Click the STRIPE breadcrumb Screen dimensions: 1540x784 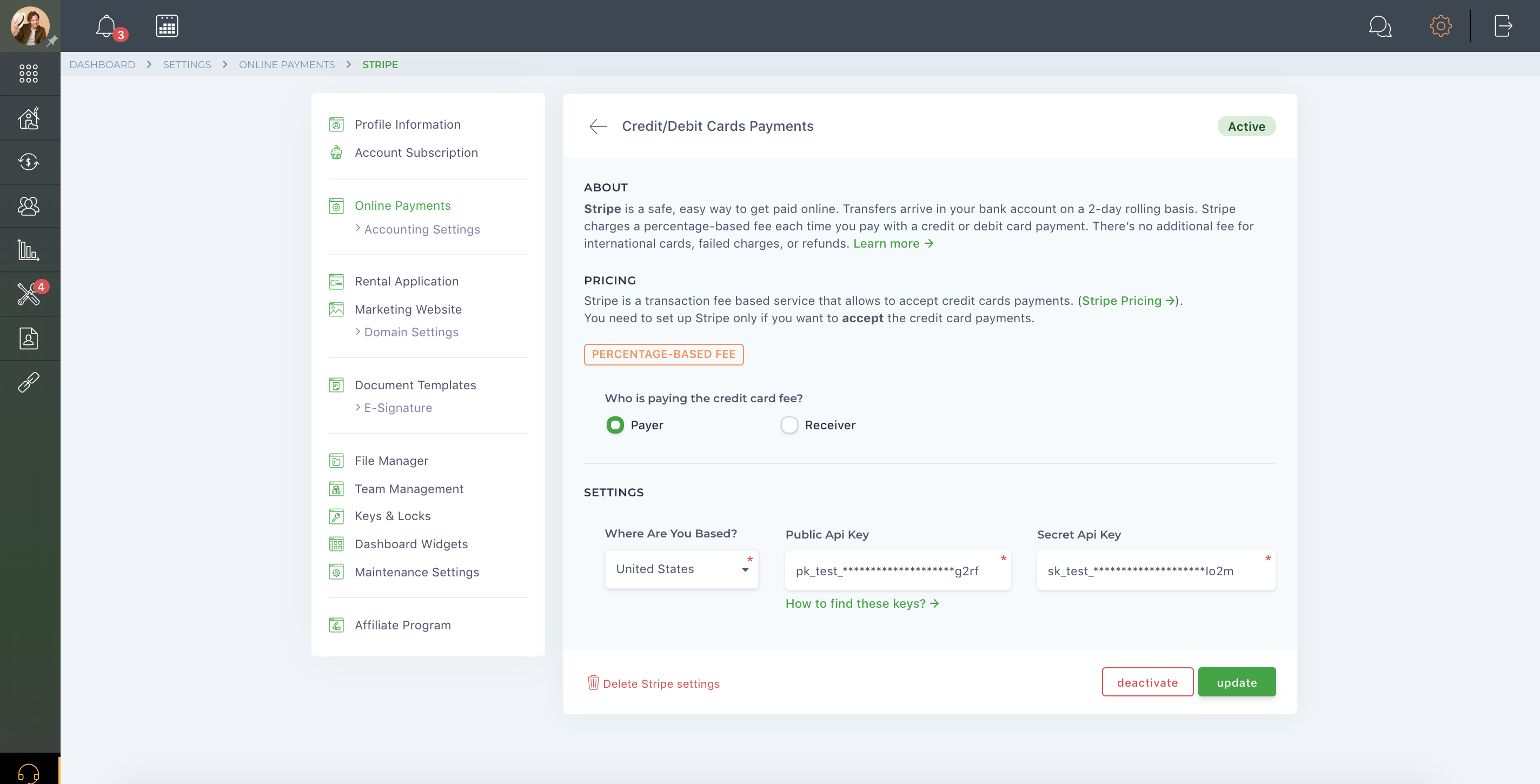point(380,64)
